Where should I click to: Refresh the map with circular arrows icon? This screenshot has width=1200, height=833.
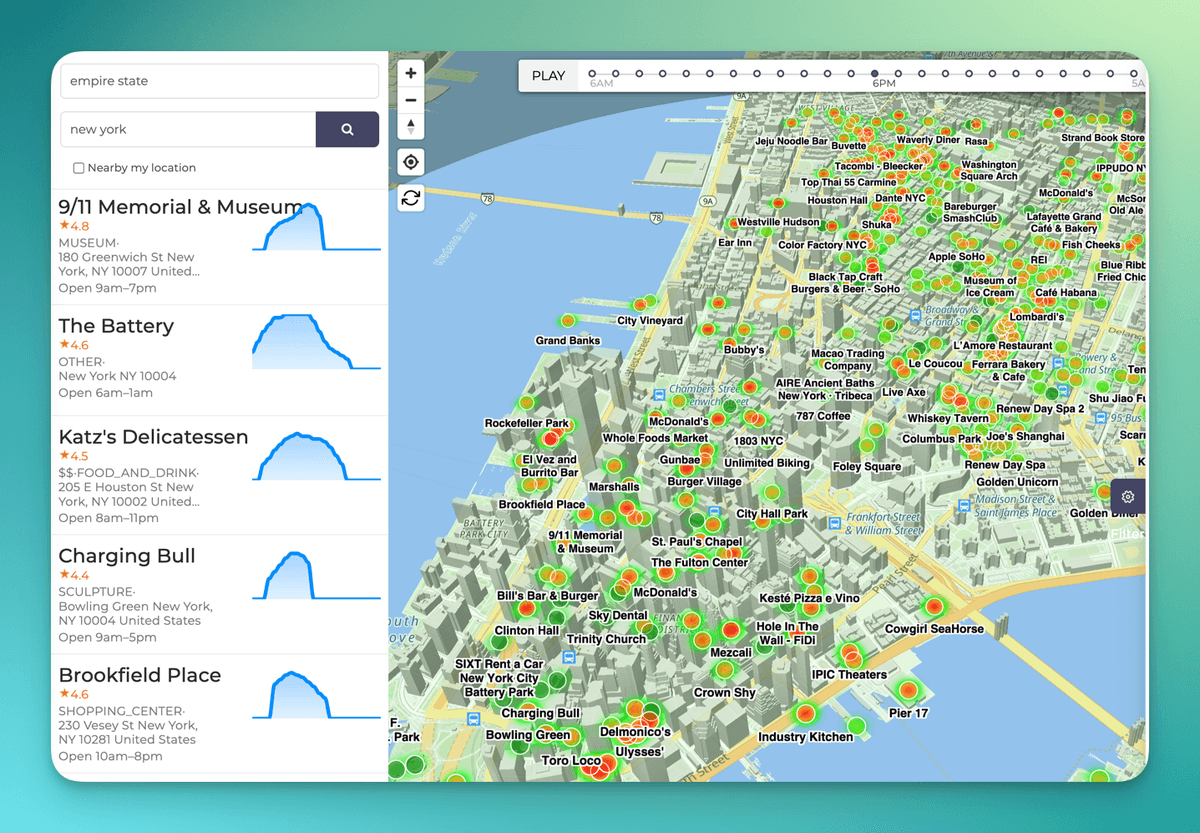(x=411, y=197)
